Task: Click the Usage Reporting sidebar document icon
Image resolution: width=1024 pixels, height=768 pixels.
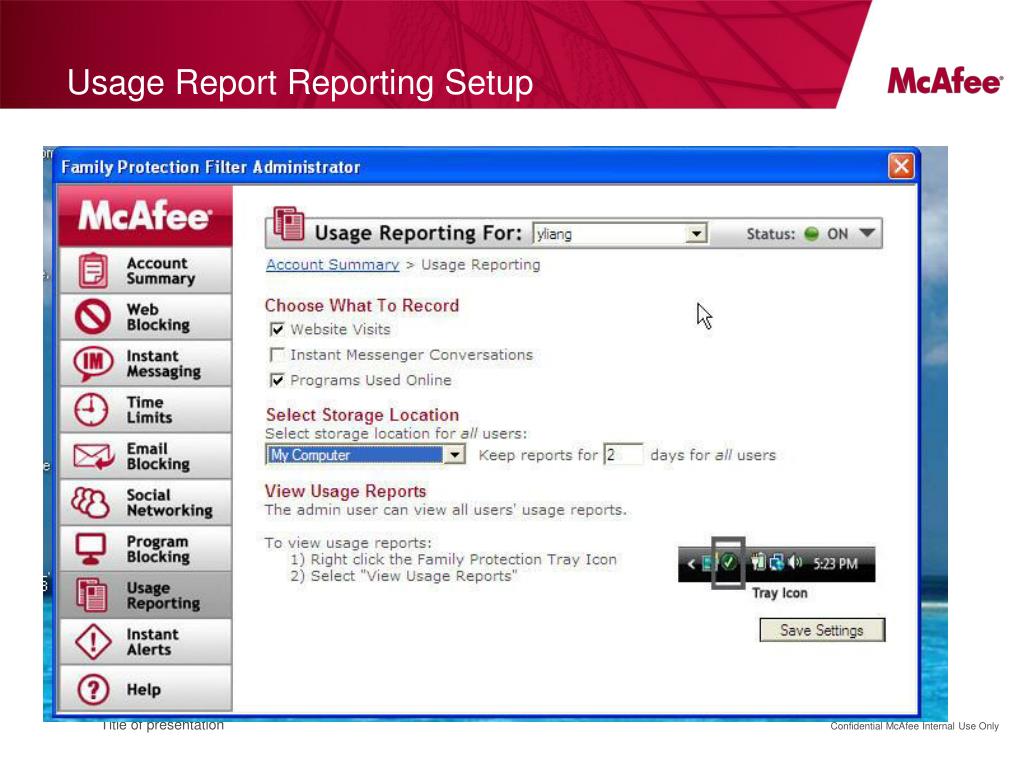Action: coord(92,595)
